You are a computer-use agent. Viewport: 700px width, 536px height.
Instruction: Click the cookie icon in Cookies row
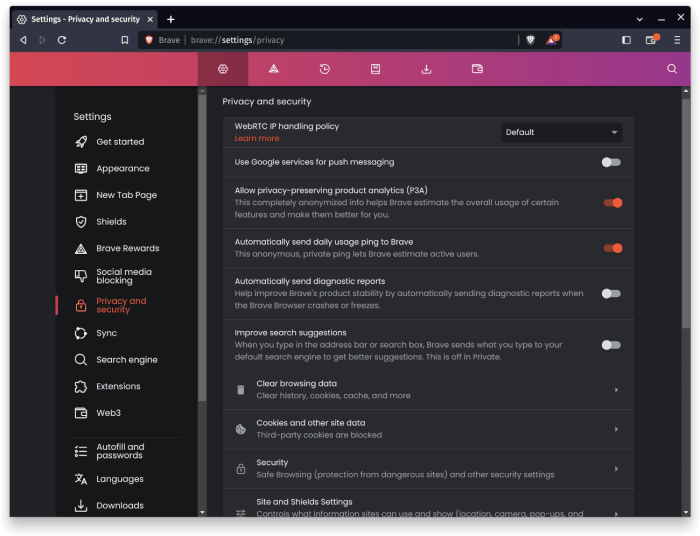coord(241,429)
